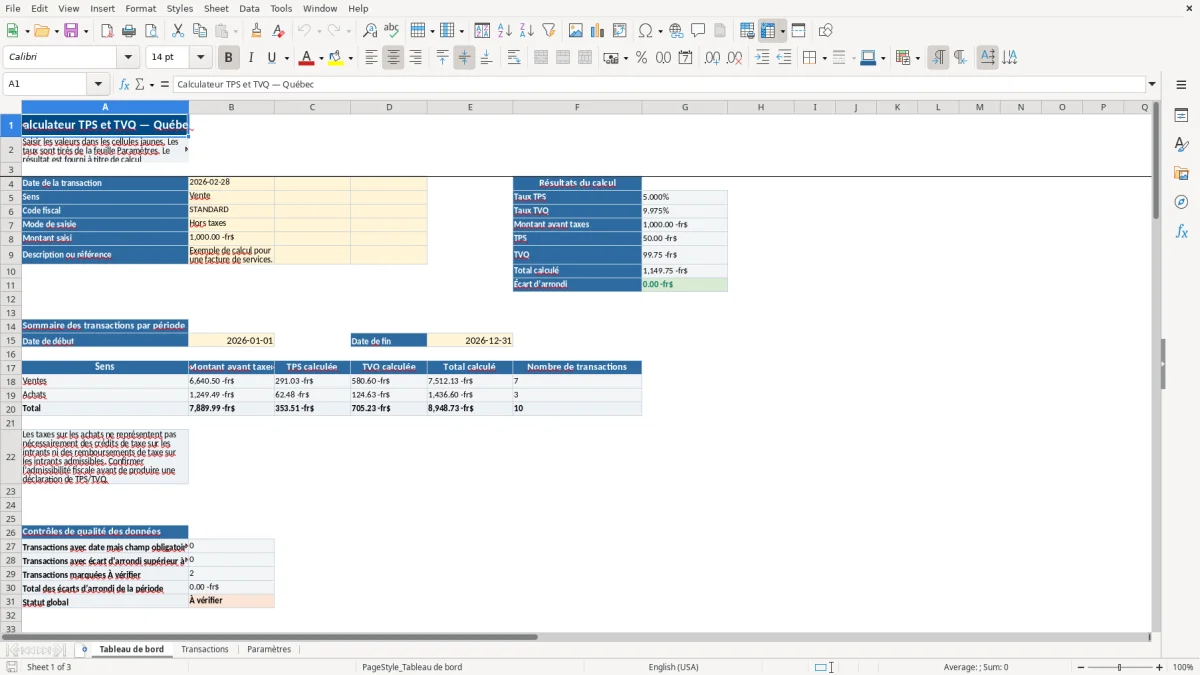Click English (USA) language in status bar
Image resolution: width=1200 pixels, height=675 pixels.
pyautogui.click(x=673, y=667)
